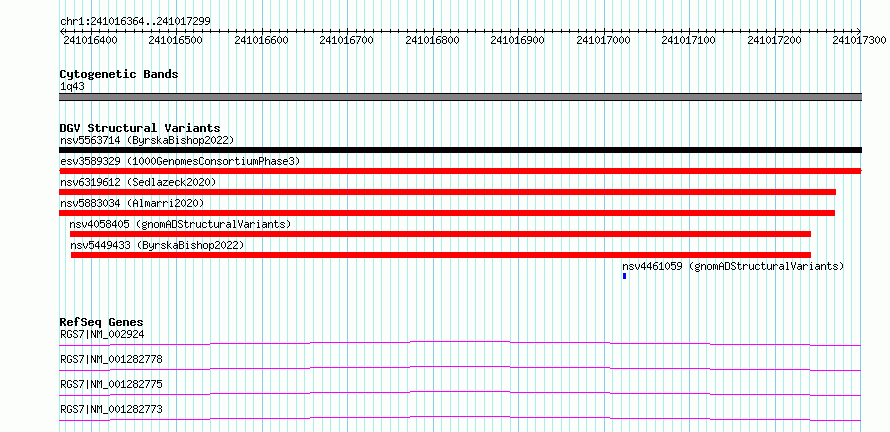Select ruler position 241017300
The height and width of the screenshot is (432, 890).
[x=859, y=40]
